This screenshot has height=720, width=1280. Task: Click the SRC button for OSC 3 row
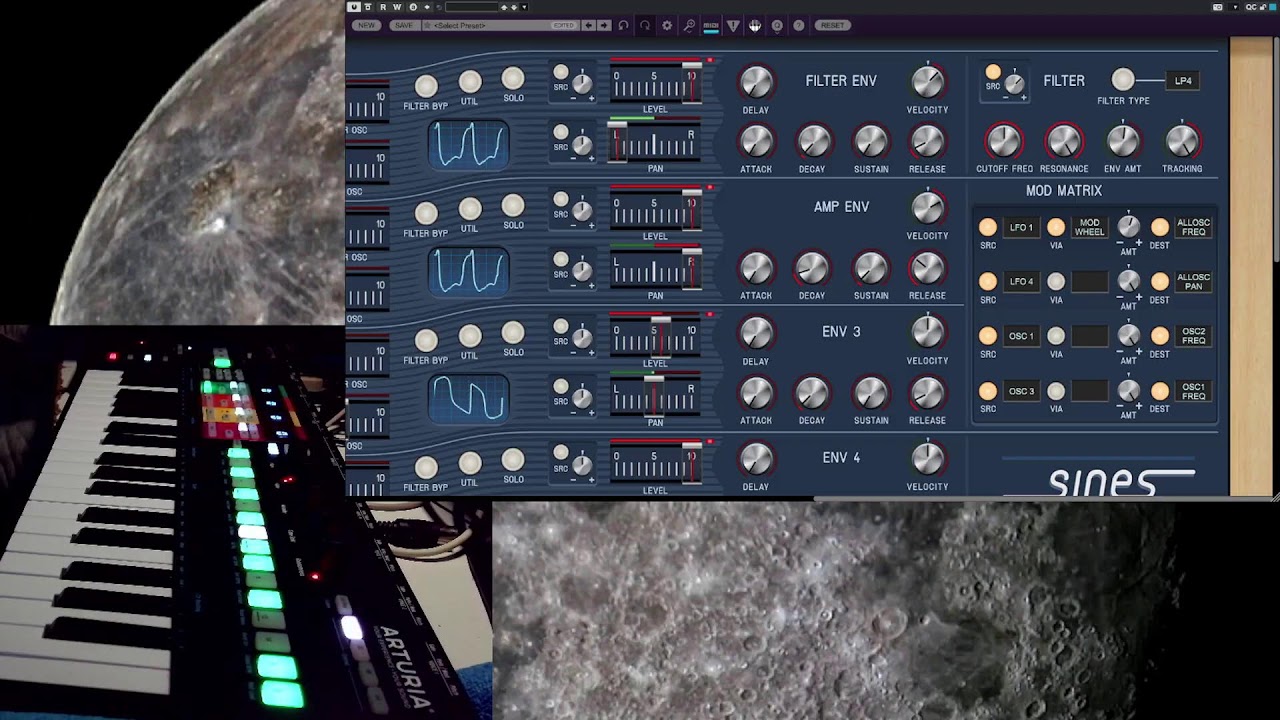pos(988,391)
